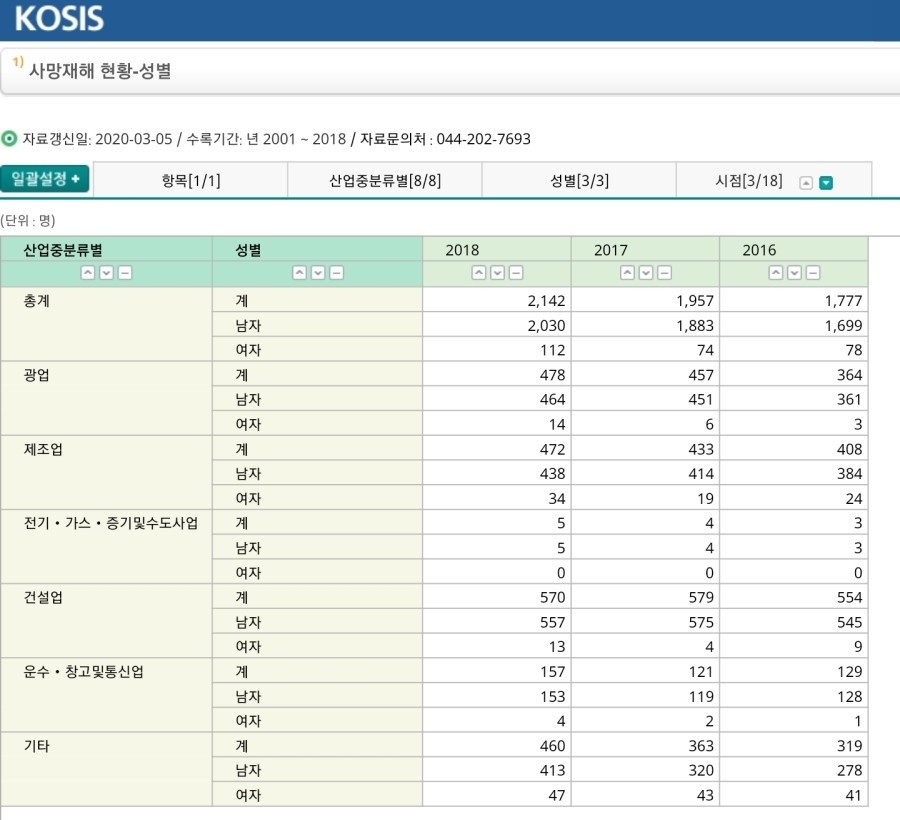The image size is (900, 820).
Task: Open the KOSIS home logo link
Action: (x=58, y=18)
